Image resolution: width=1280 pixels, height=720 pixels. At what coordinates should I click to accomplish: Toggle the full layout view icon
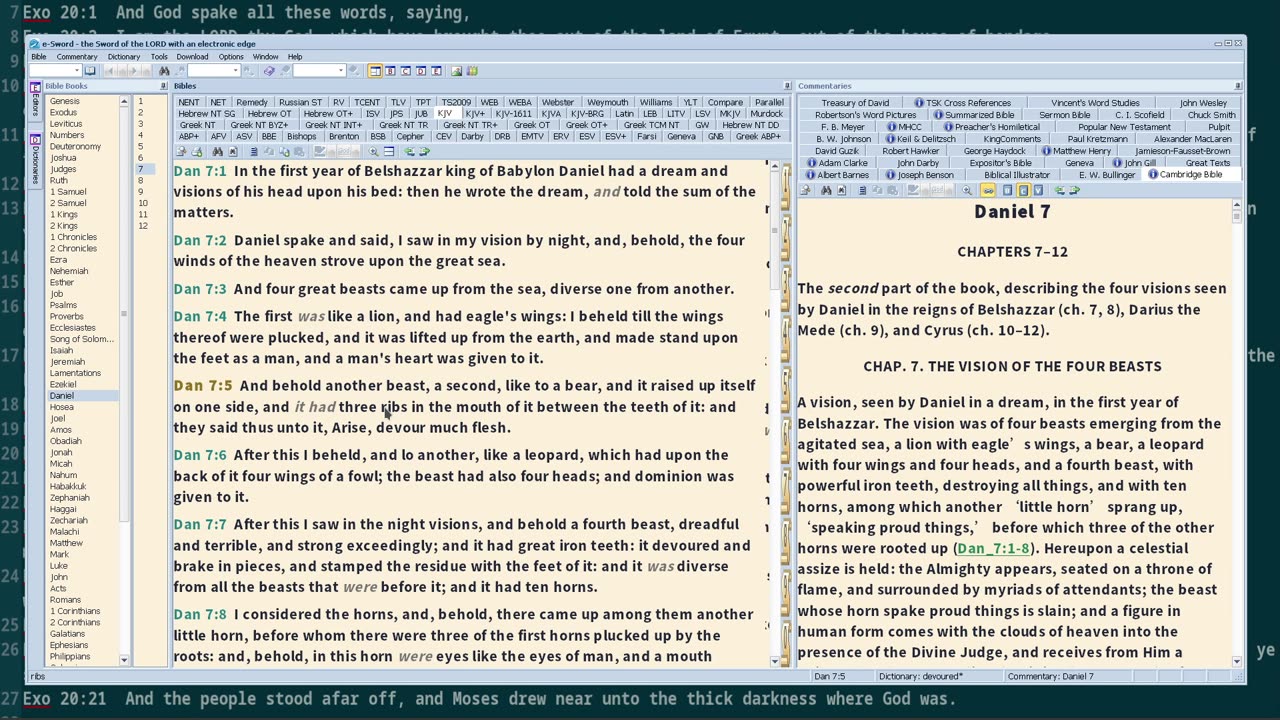[x=375, y=71]
